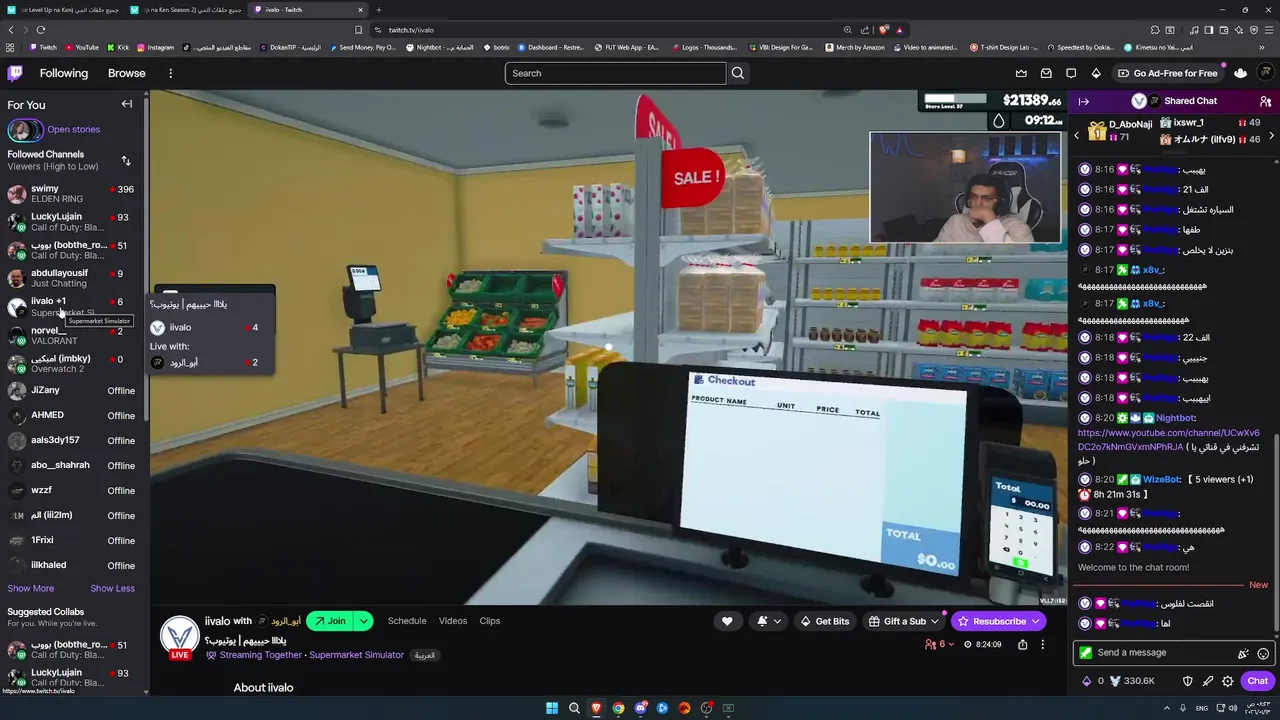1280x720 pixels.
Task: Open the more options menu beside Browse
Action: pos(170,73)
